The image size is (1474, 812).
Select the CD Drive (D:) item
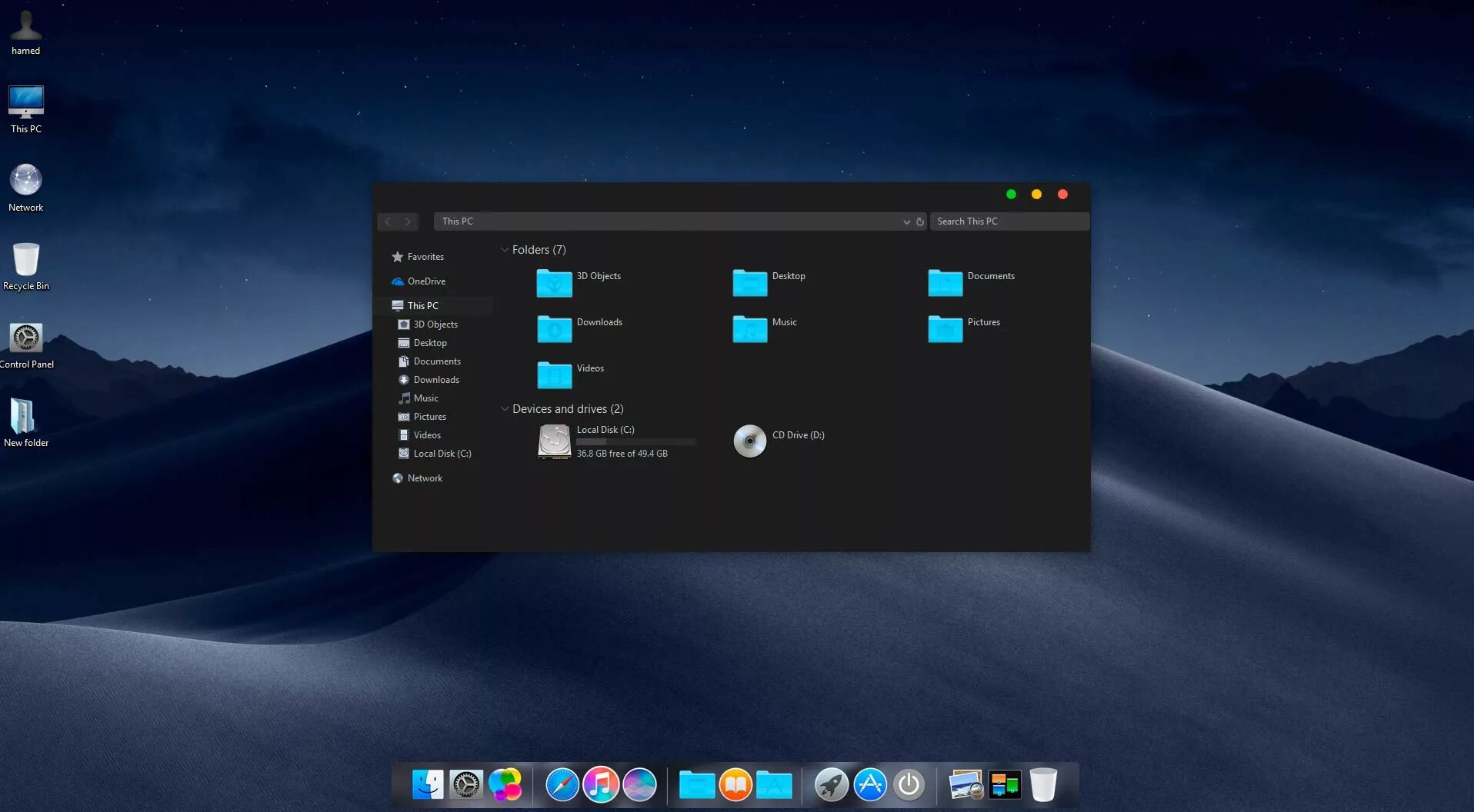[779, 441]
